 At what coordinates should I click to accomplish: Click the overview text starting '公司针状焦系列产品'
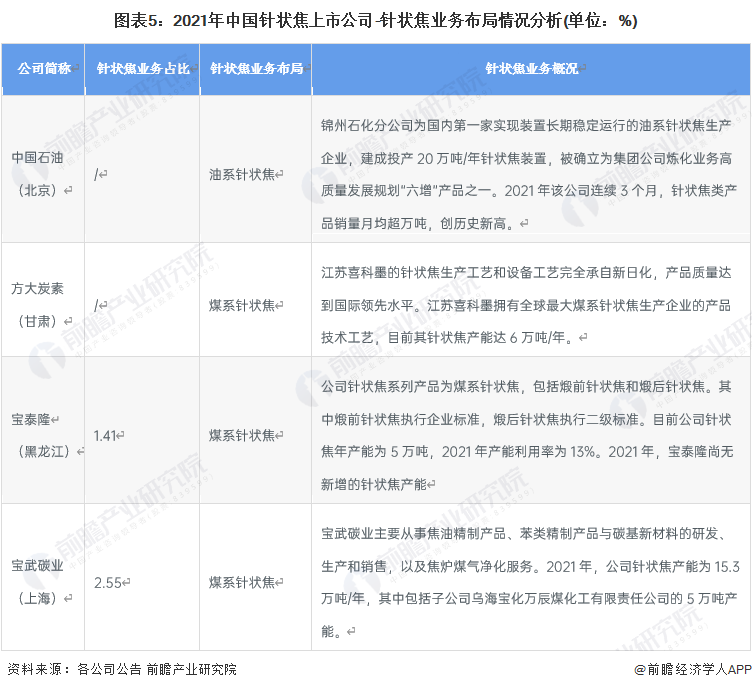pos(527,435)
